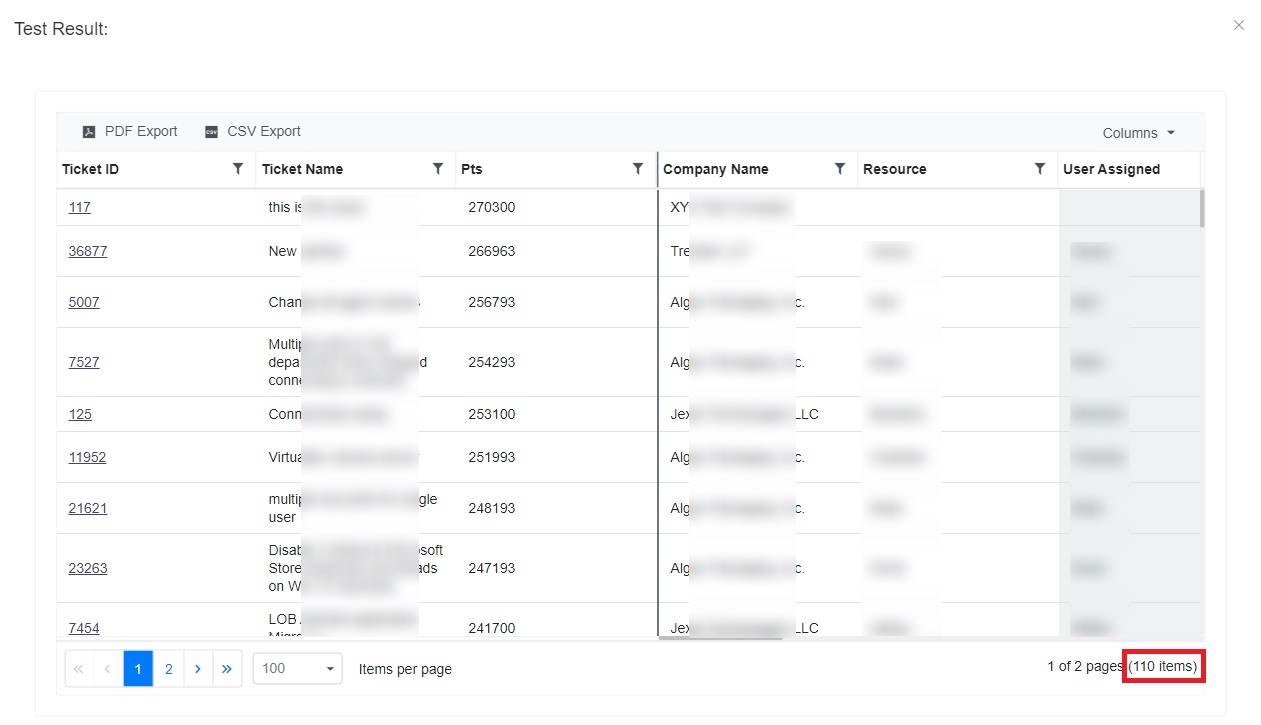The image size is (1261, 725).
Task: Open the Ticket ID column filter
Action: click(x=237, y=169)
